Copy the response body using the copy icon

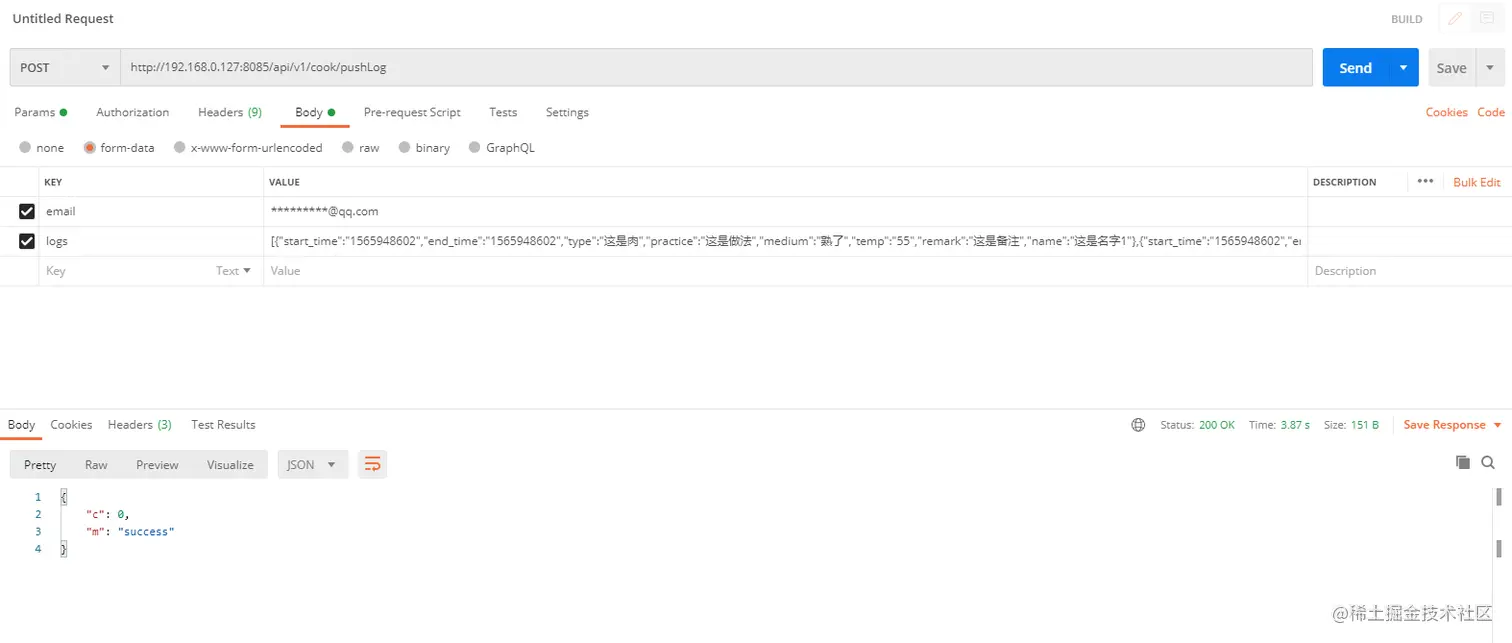pyautogui.click(x=1462, y=462)
